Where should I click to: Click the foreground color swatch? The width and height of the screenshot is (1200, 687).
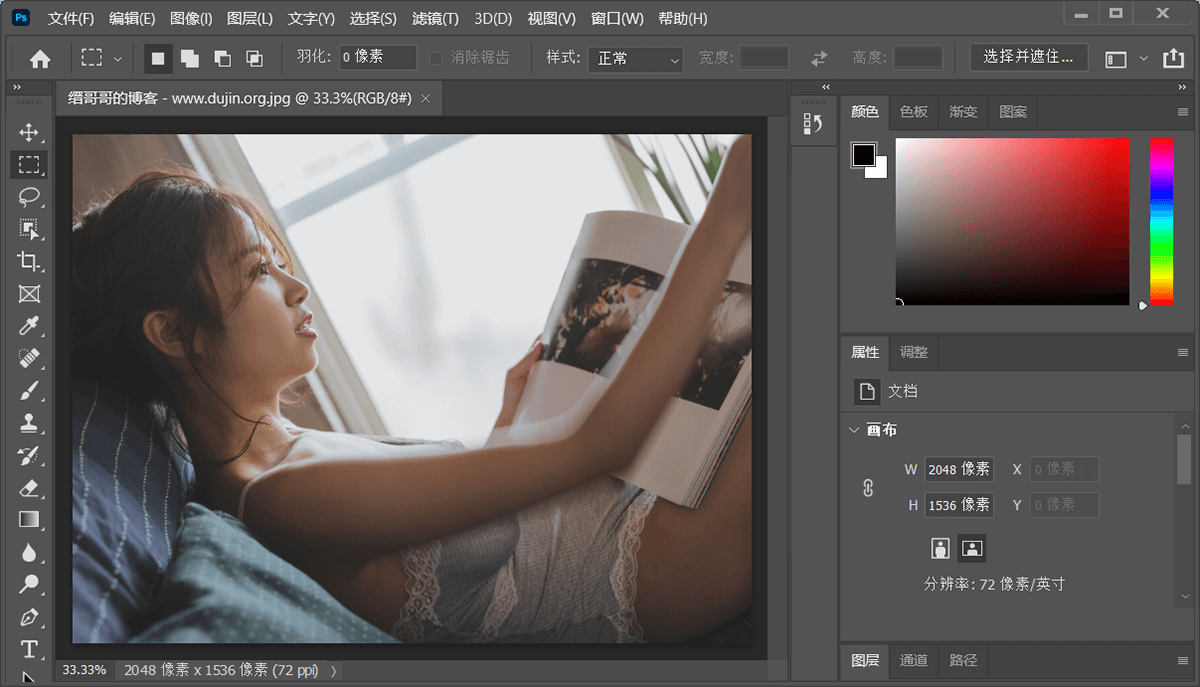pos(863,154)
